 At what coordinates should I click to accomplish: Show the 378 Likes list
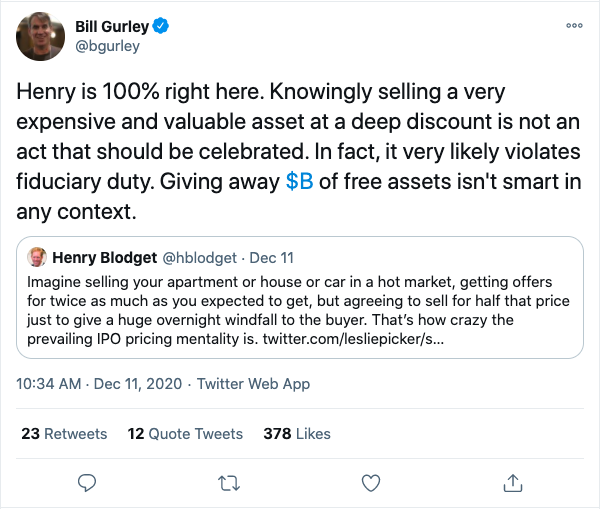coord(296,434)
